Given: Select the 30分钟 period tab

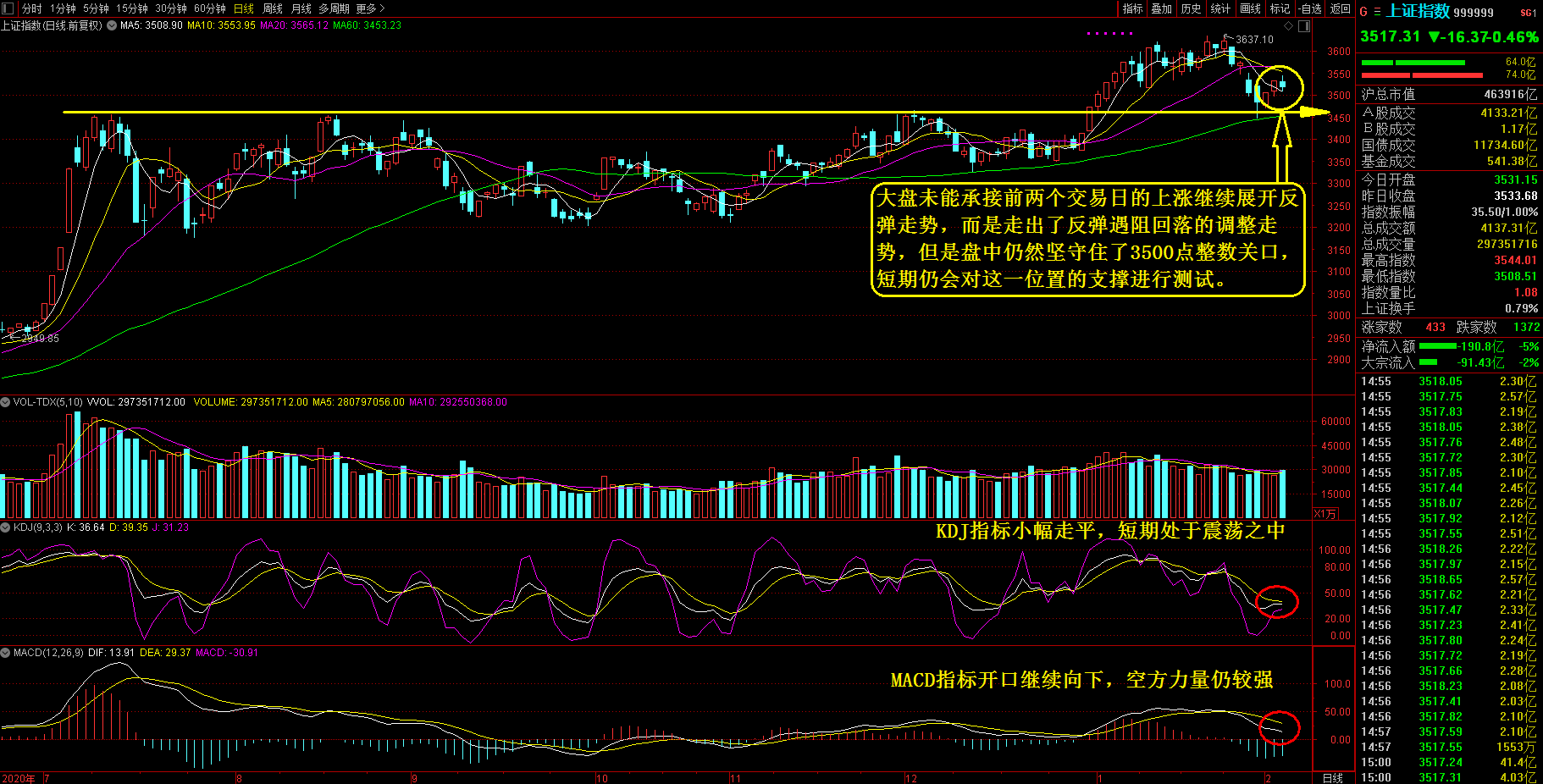Looking at the screenshot, I should 171,8.
